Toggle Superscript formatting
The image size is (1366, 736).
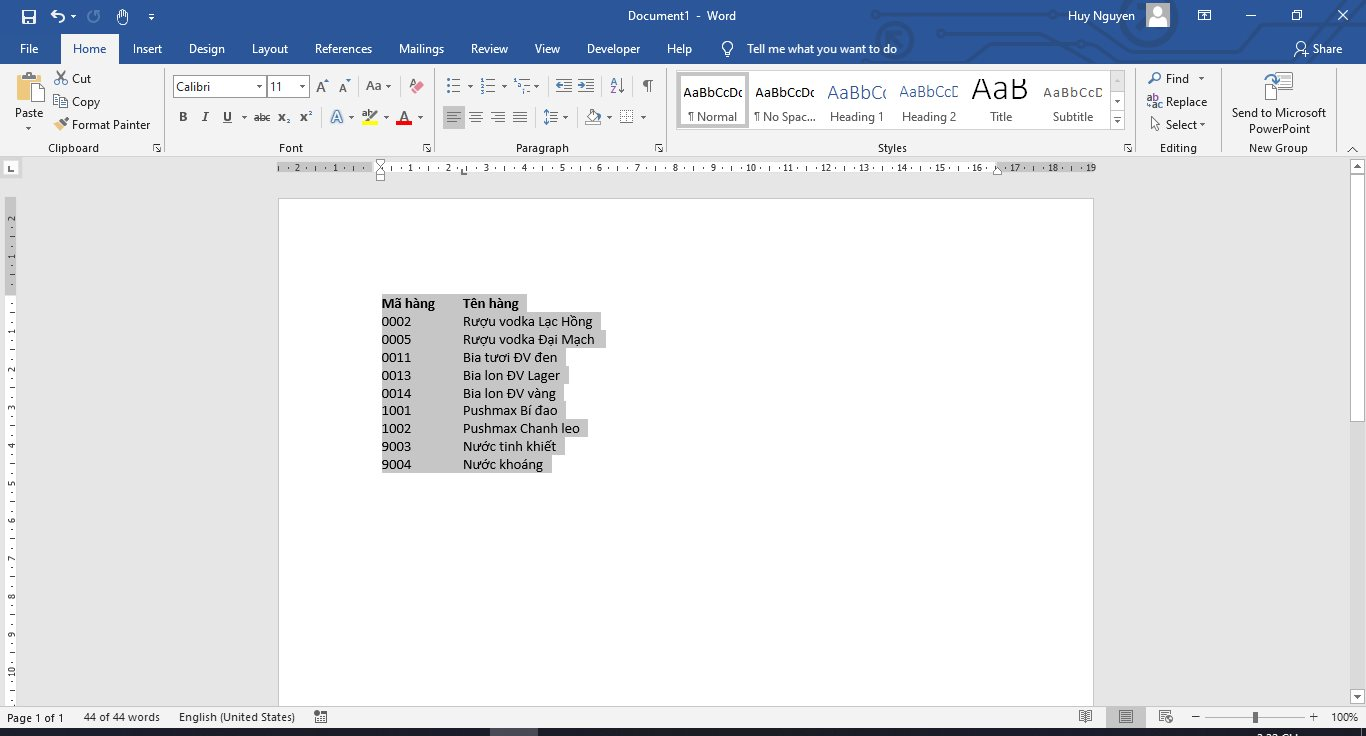click(x=306, y=117)
